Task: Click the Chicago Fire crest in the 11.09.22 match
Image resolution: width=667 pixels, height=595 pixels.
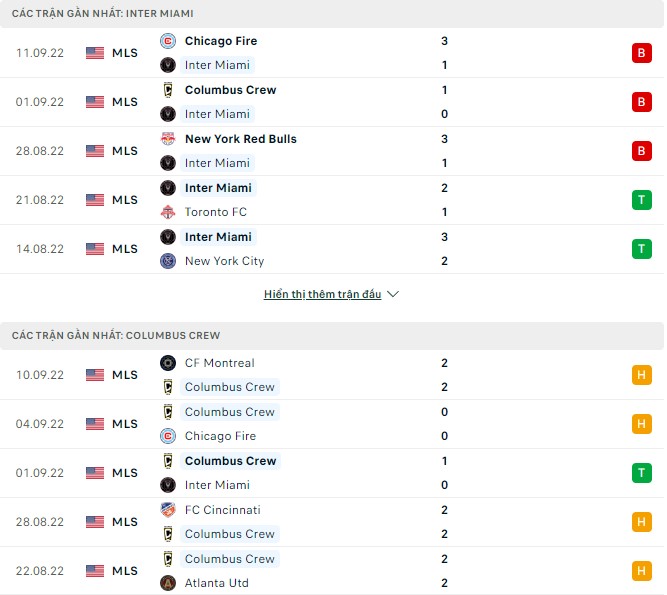Action: (x=168, y=41)
